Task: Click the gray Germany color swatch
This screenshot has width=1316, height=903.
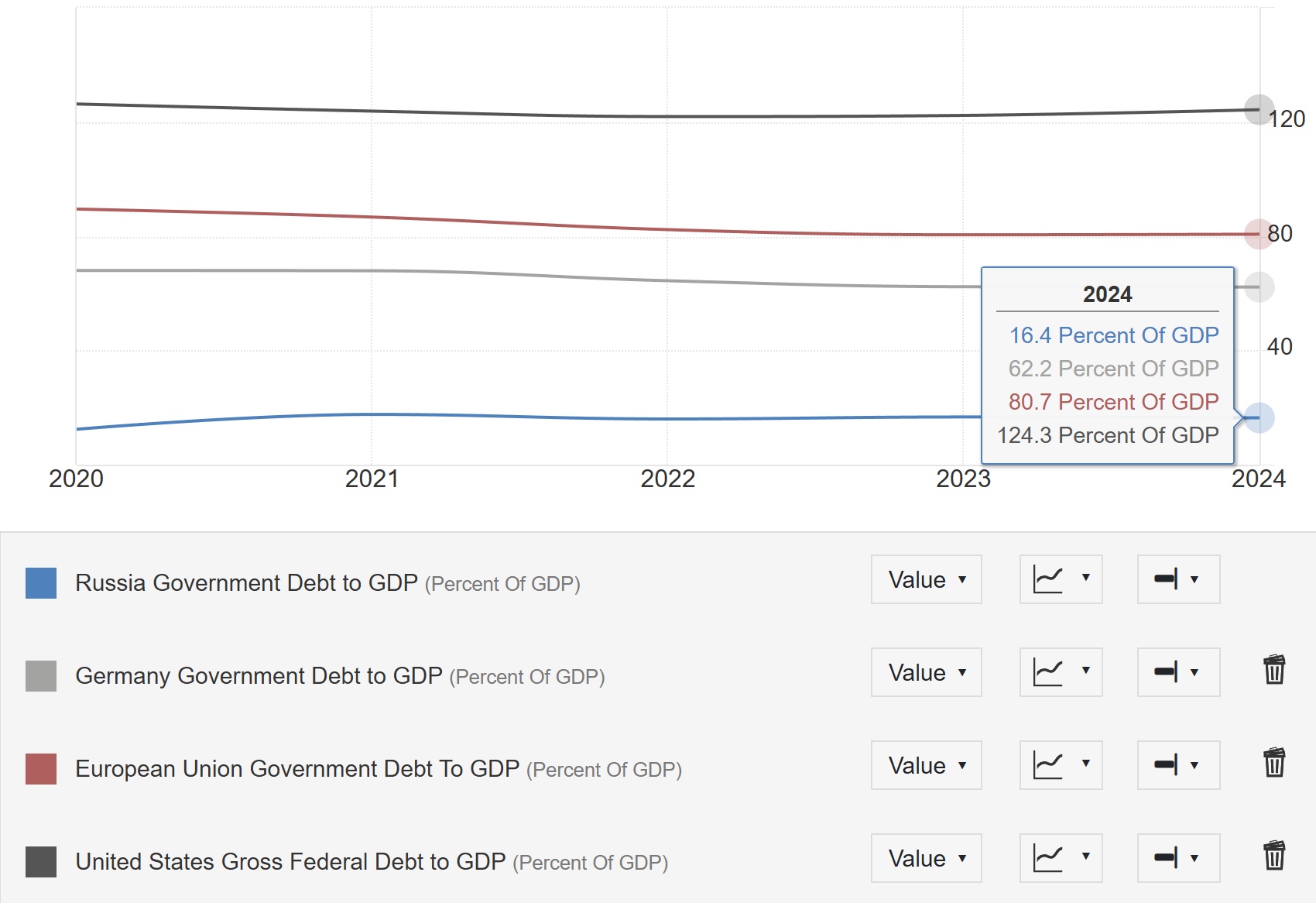Action: pos(41,675)
